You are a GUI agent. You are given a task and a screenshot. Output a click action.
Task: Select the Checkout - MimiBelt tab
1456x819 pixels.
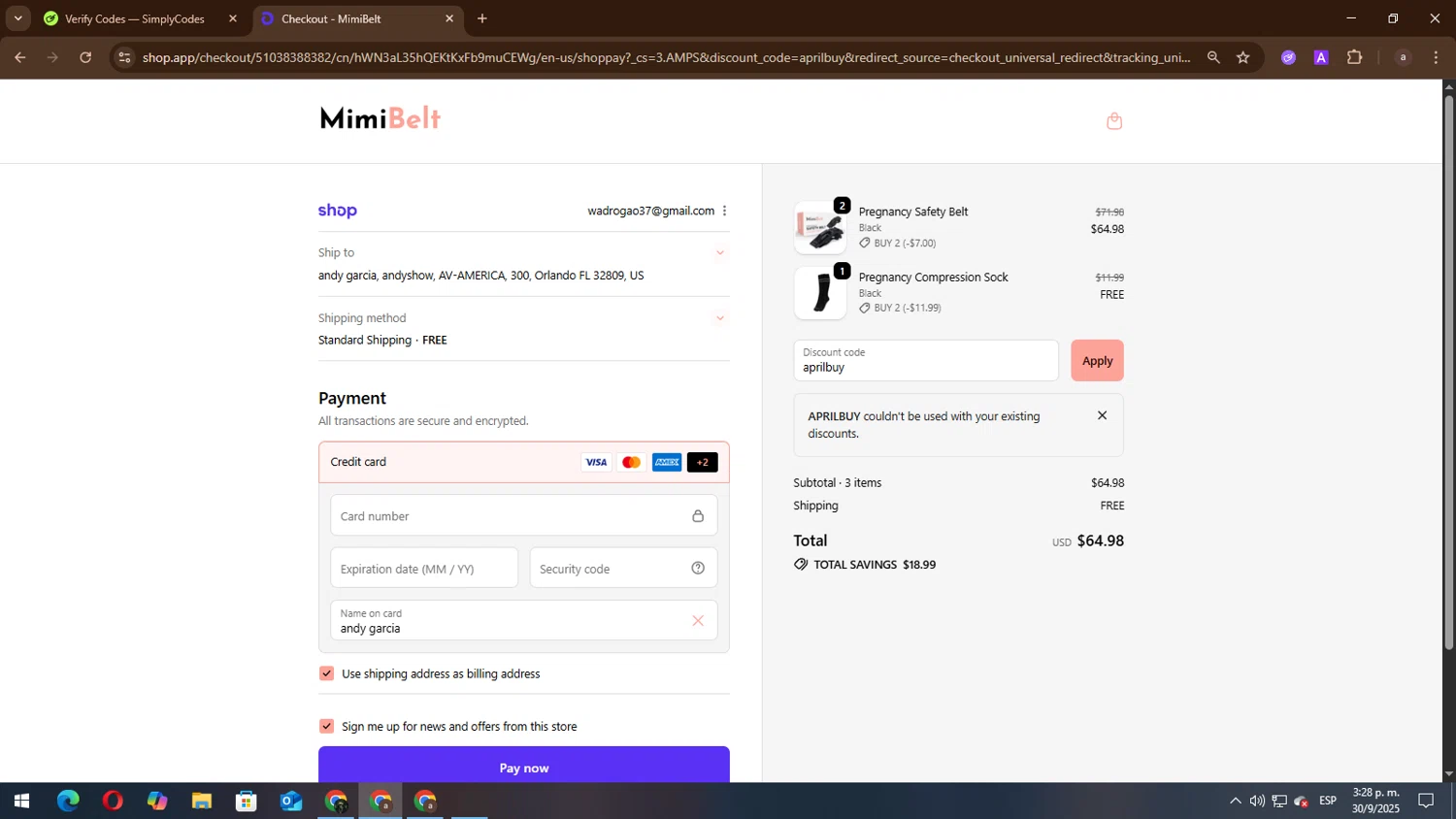tap(356, 18)
